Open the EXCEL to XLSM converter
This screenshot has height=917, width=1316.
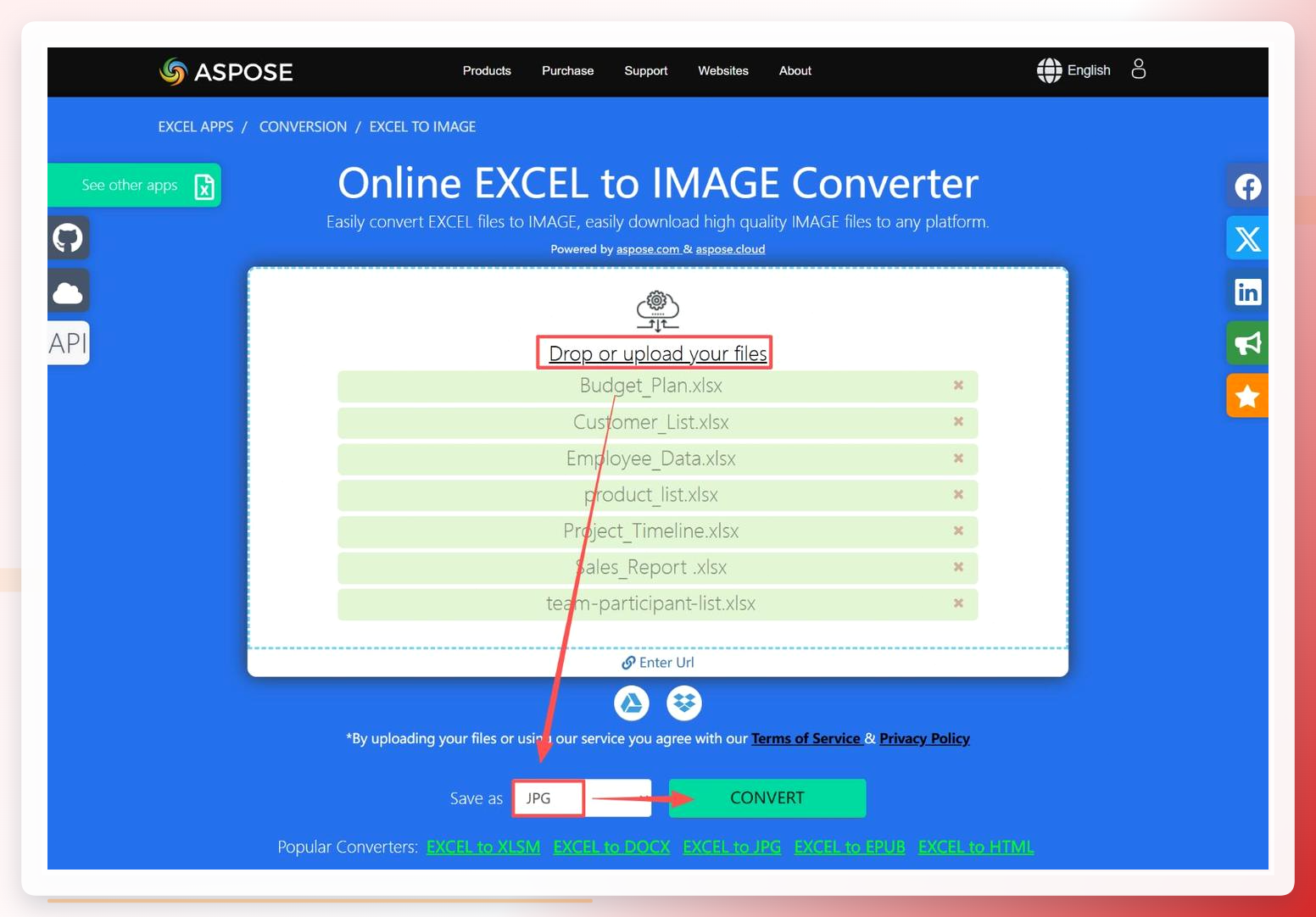483,847
